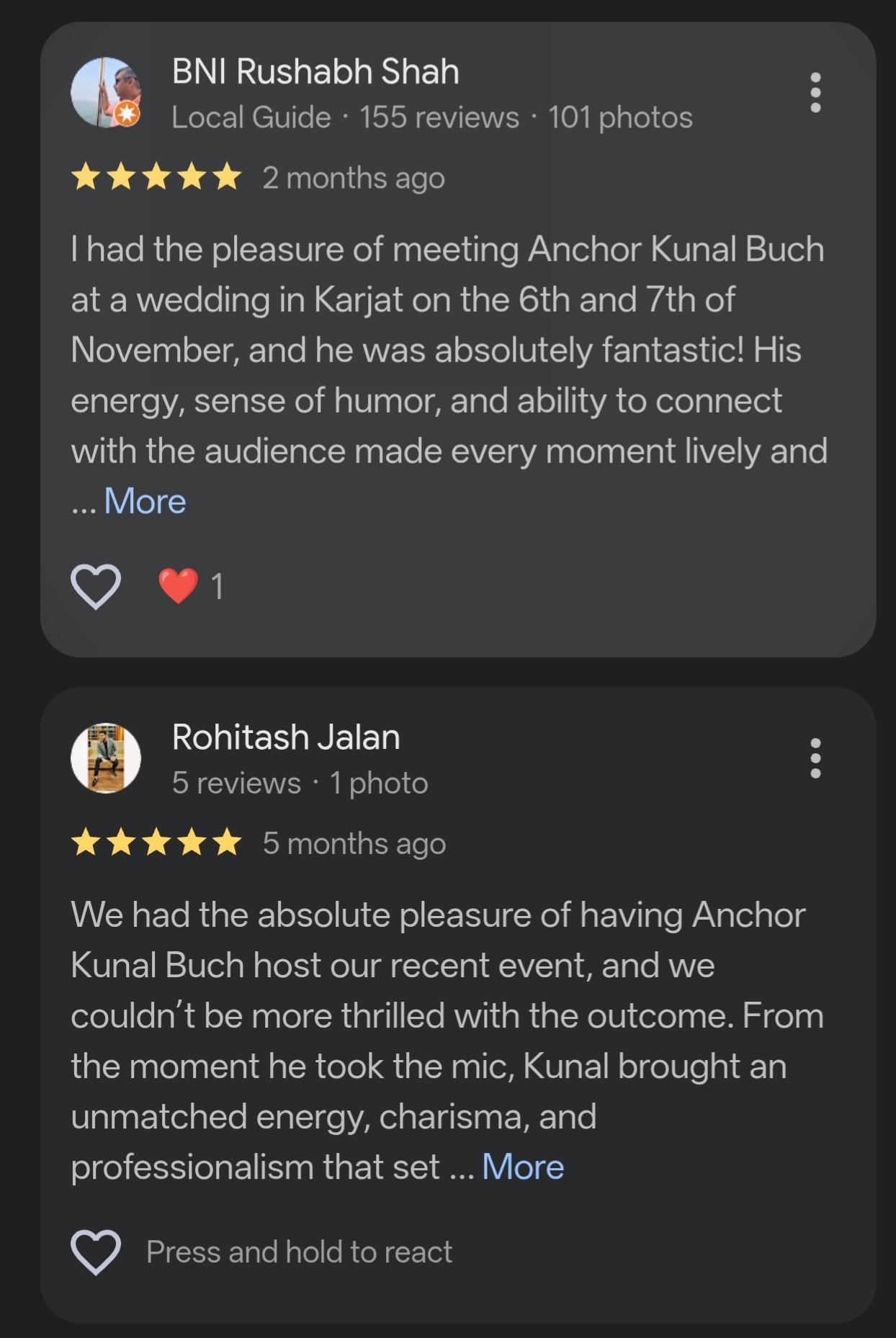The height and width of the screenshot is (1338, 896).
Task: Tap the Rohitash Jalan reviewer name
Action: pos(286,737)
